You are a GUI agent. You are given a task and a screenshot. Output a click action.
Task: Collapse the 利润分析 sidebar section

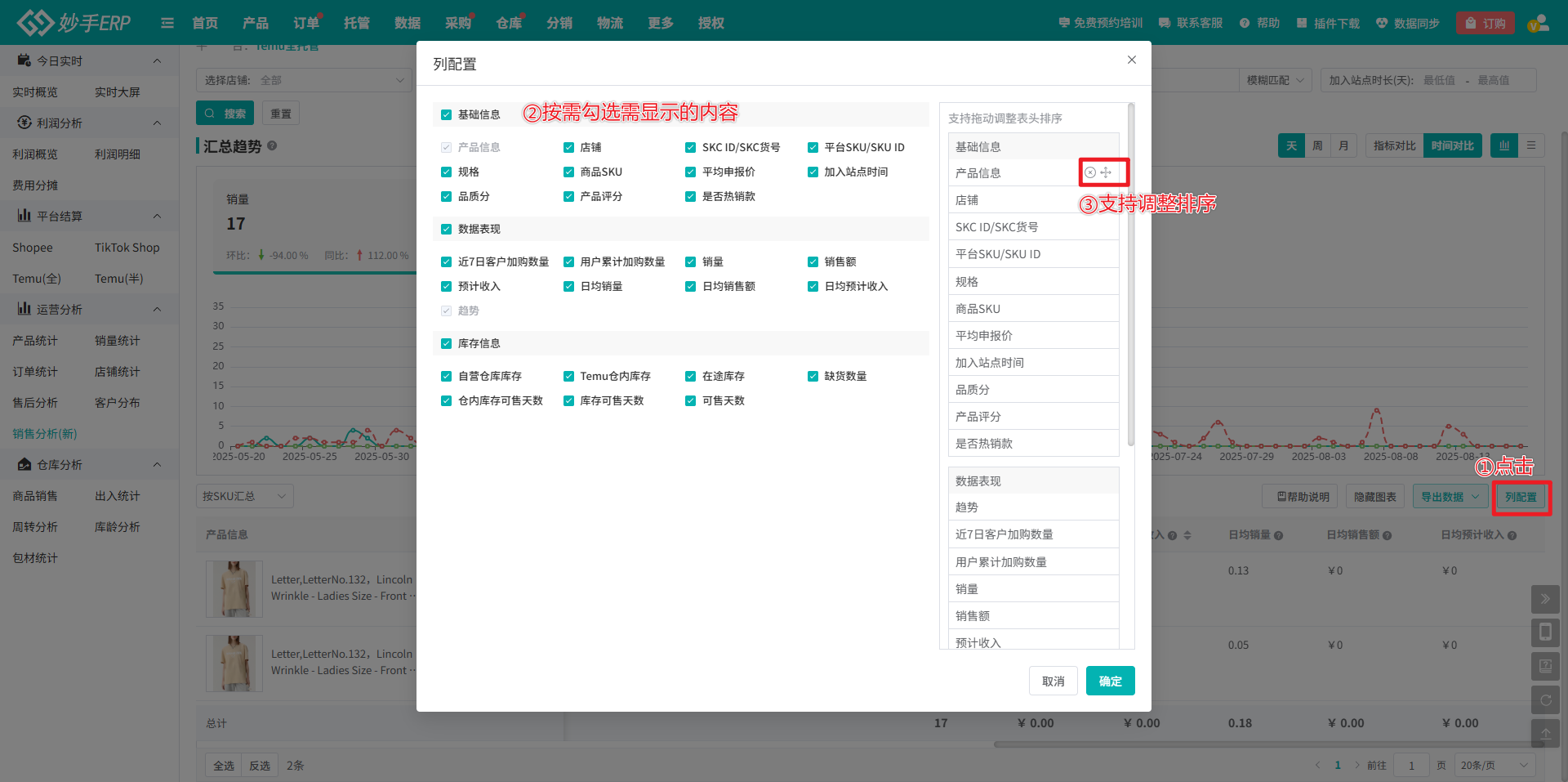click(x=157, y=123)
